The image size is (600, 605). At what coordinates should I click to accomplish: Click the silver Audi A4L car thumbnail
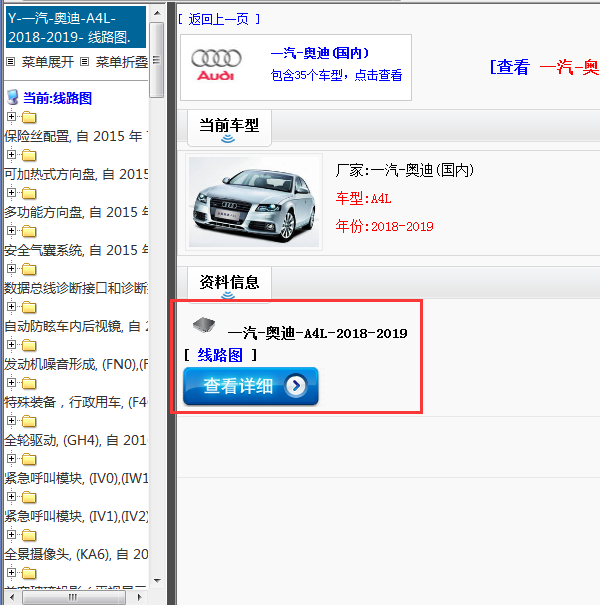pyautogui.click(x=255, y=200)
